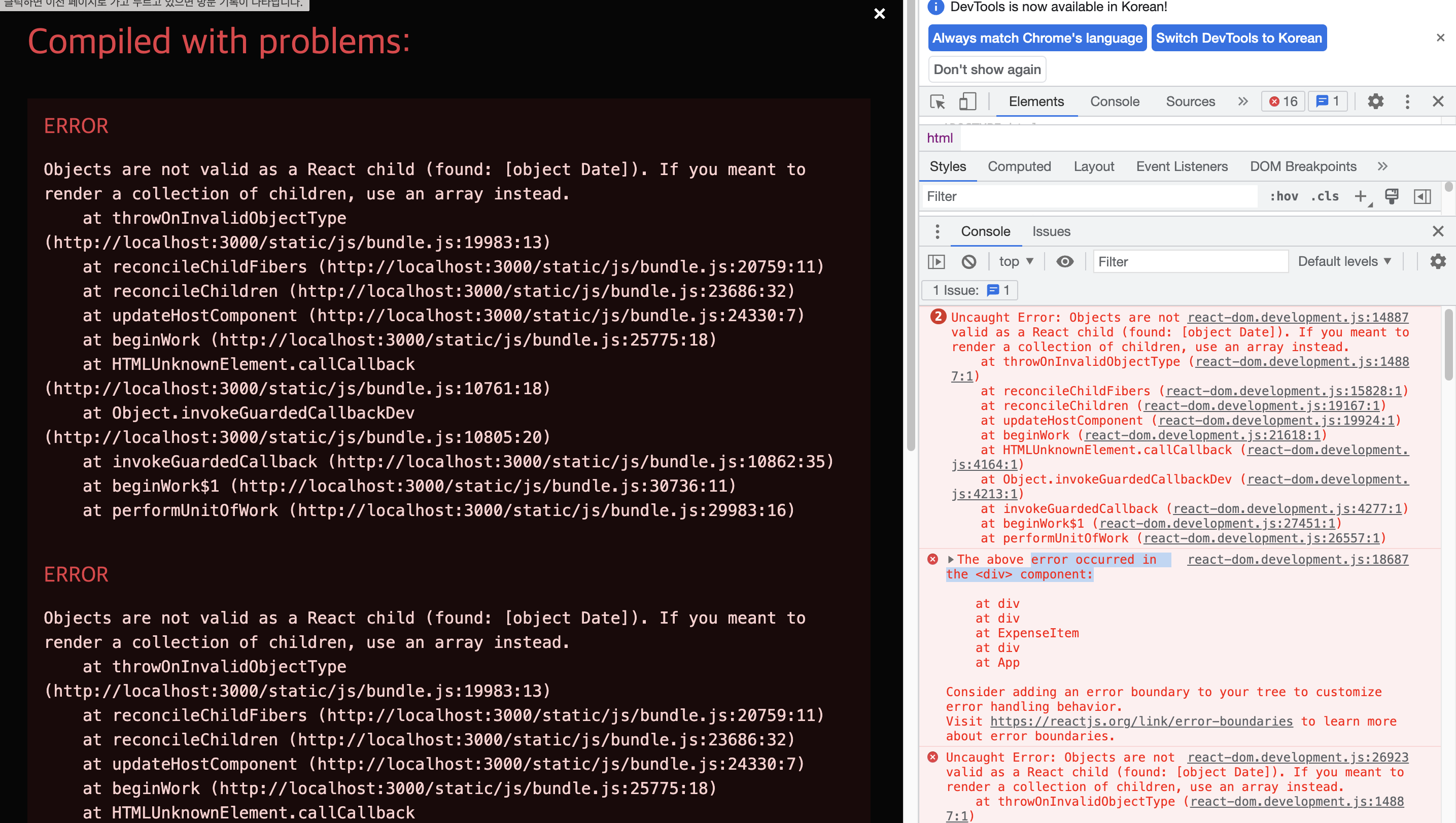Activate the inspect element picker icon

937,102
